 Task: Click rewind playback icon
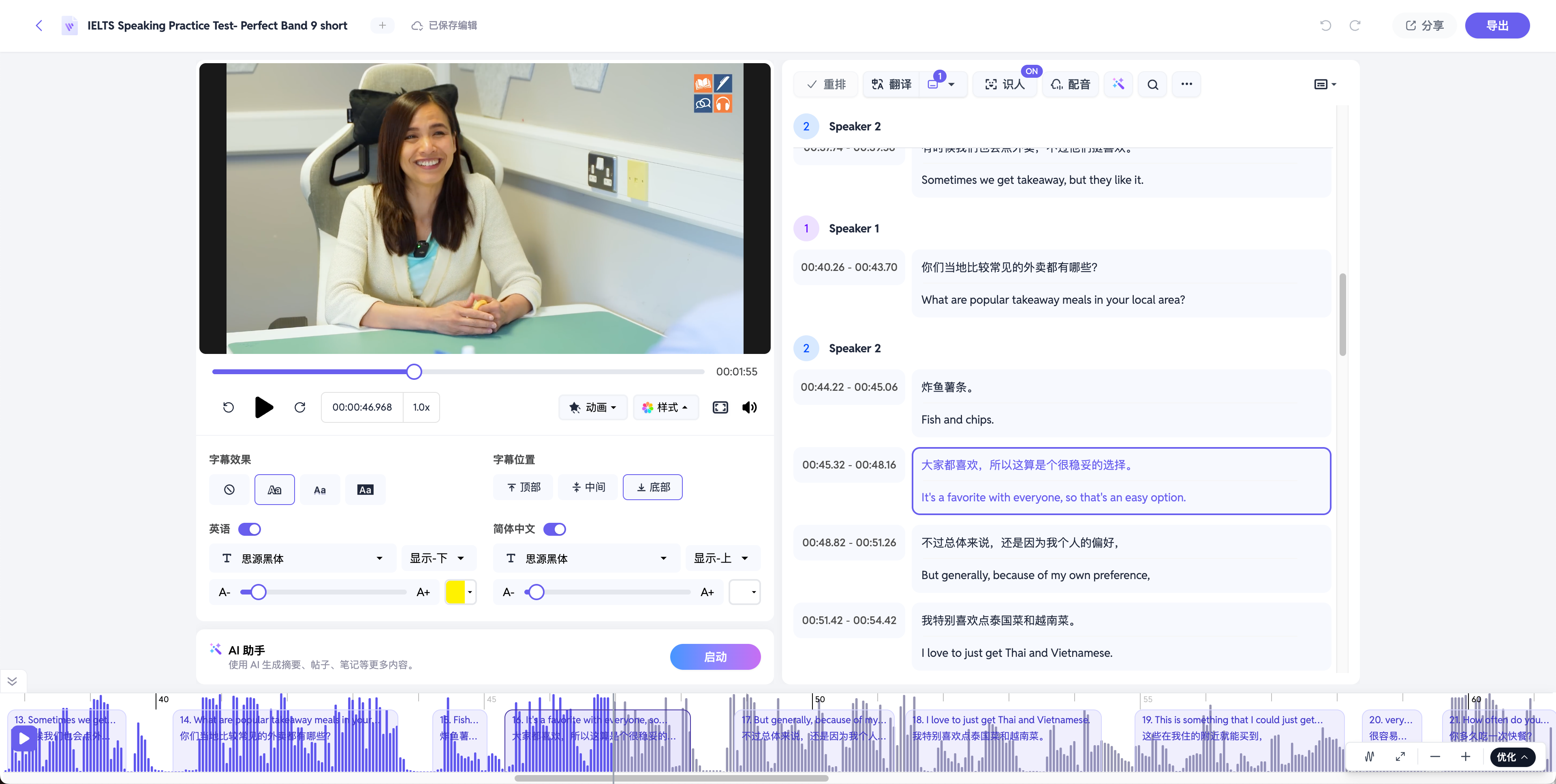click(228, 407)
